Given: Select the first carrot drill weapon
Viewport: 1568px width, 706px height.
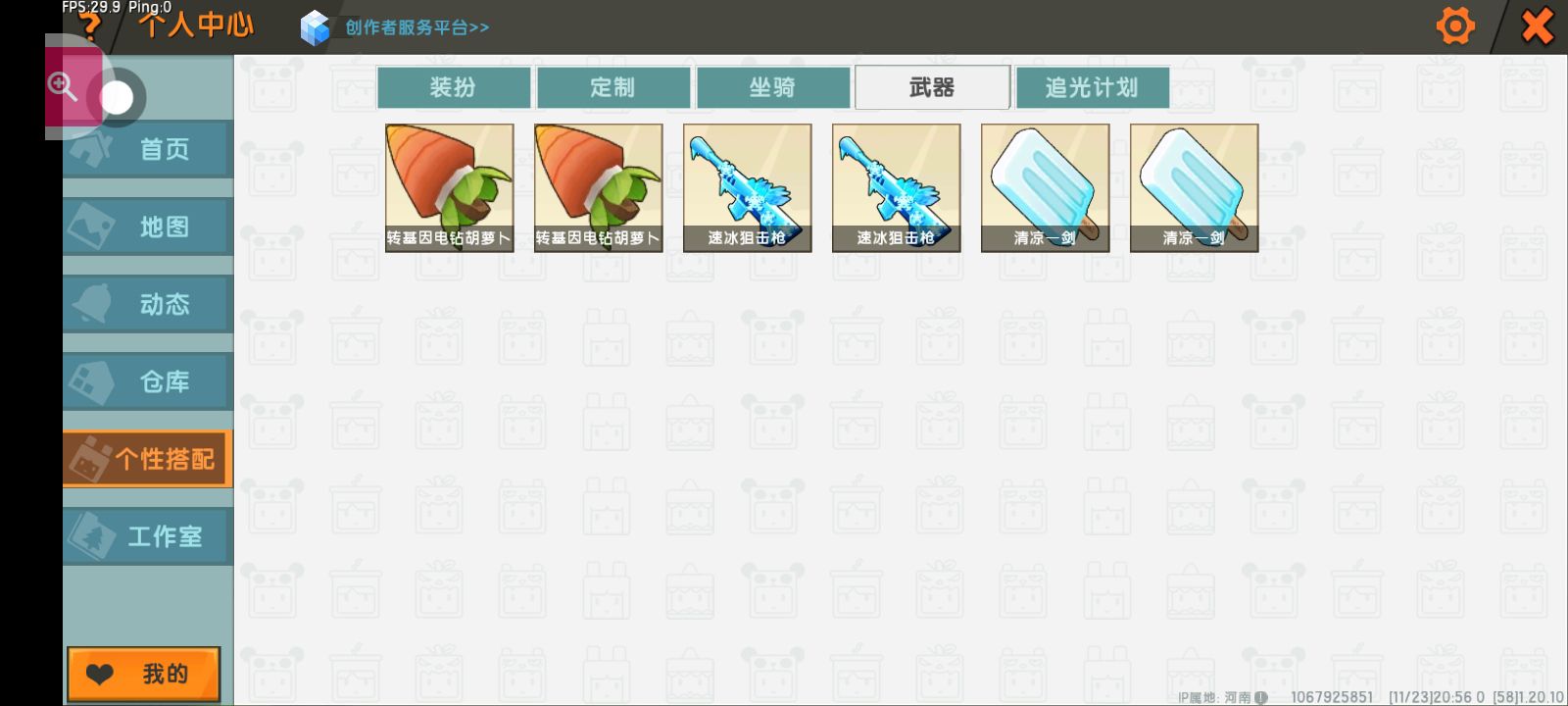Looking at the screenshot, I should coord(450,188).
